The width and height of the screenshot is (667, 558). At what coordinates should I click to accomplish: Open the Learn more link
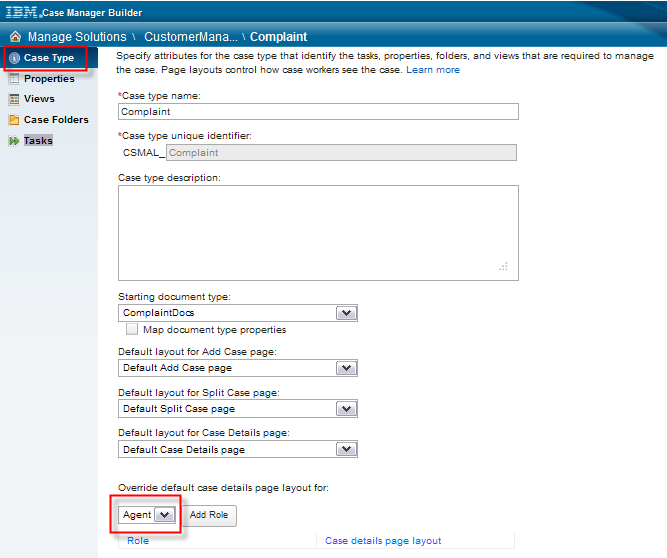click(x=433, y=70)
